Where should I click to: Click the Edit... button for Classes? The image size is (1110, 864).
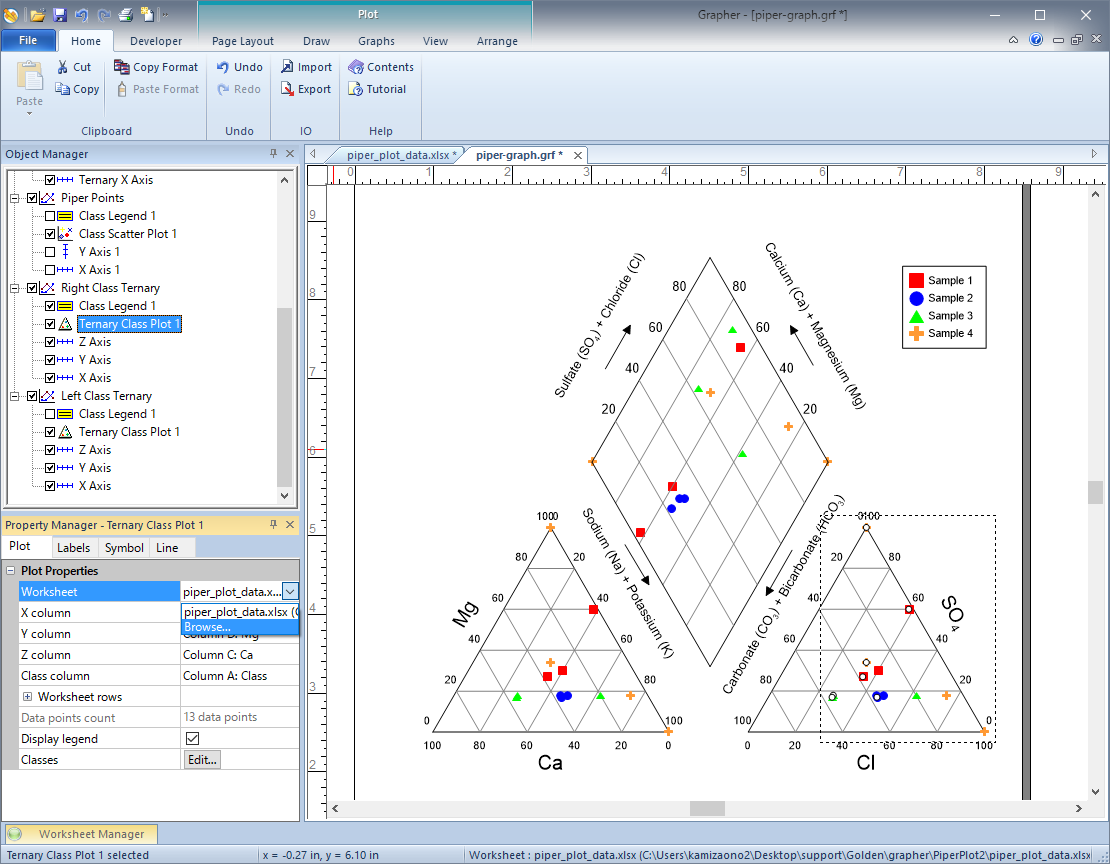[x=202, y=760]
